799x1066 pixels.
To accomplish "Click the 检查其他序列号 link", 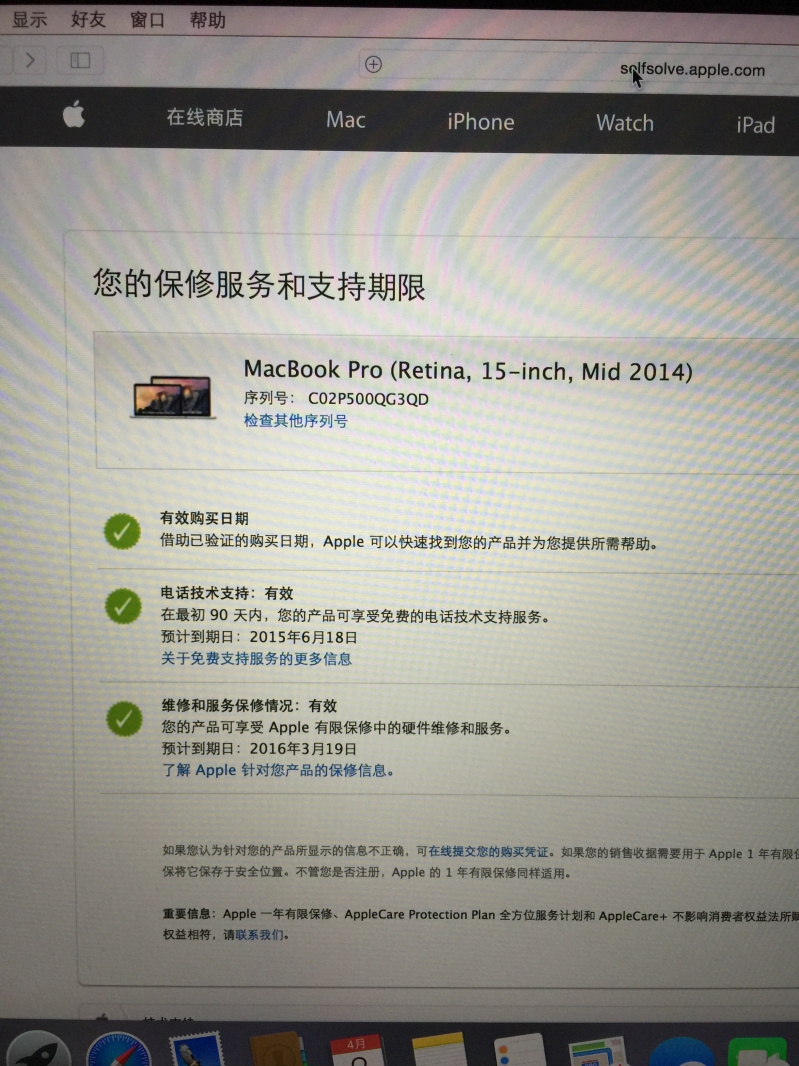I will coord(296,421).
